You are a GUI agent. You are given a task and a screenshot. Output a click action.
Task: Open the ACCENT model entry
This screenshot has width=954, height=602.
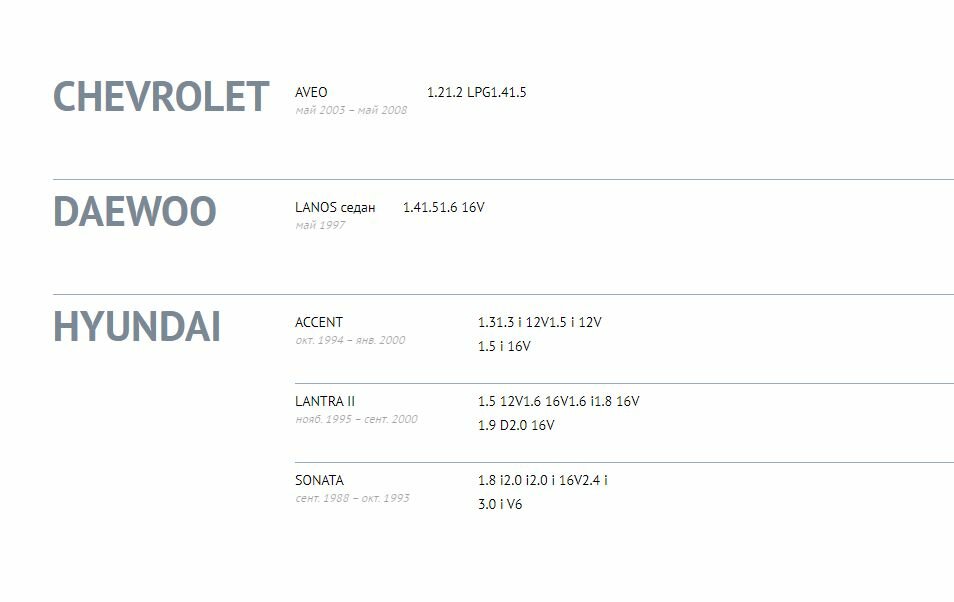point(319,322)
